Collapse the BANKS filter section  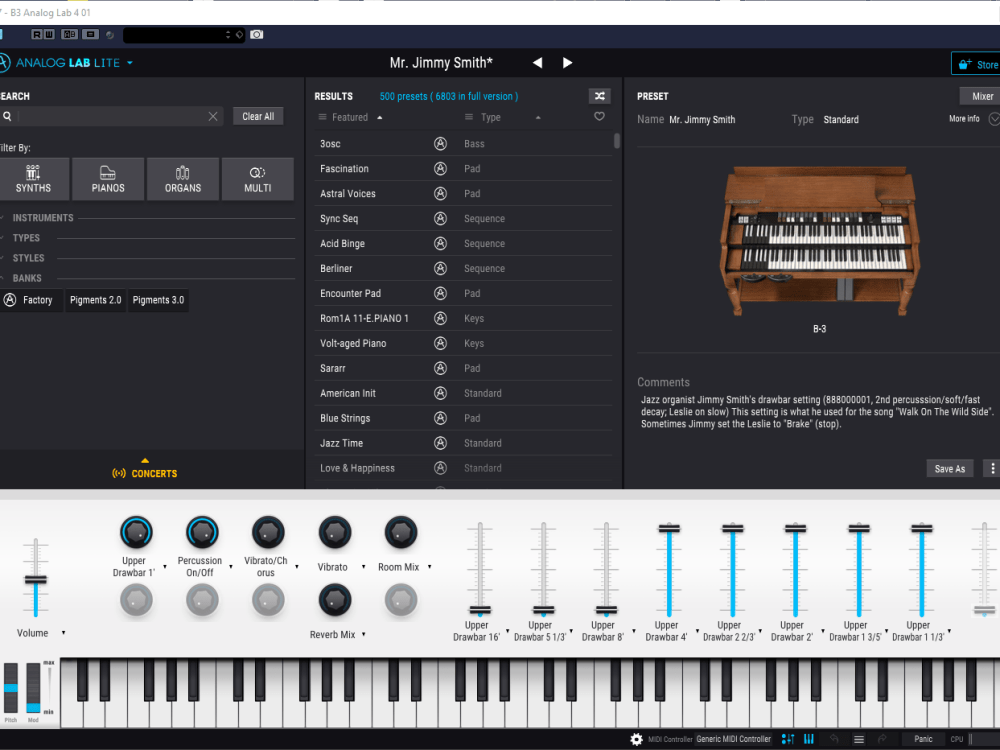[27, 279]
